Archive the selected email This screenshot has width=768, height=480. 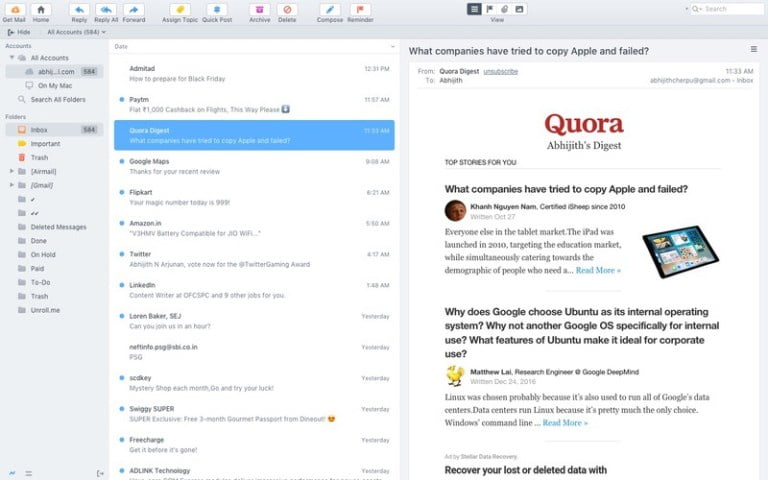pyautogui.click(x=260, y=9)
